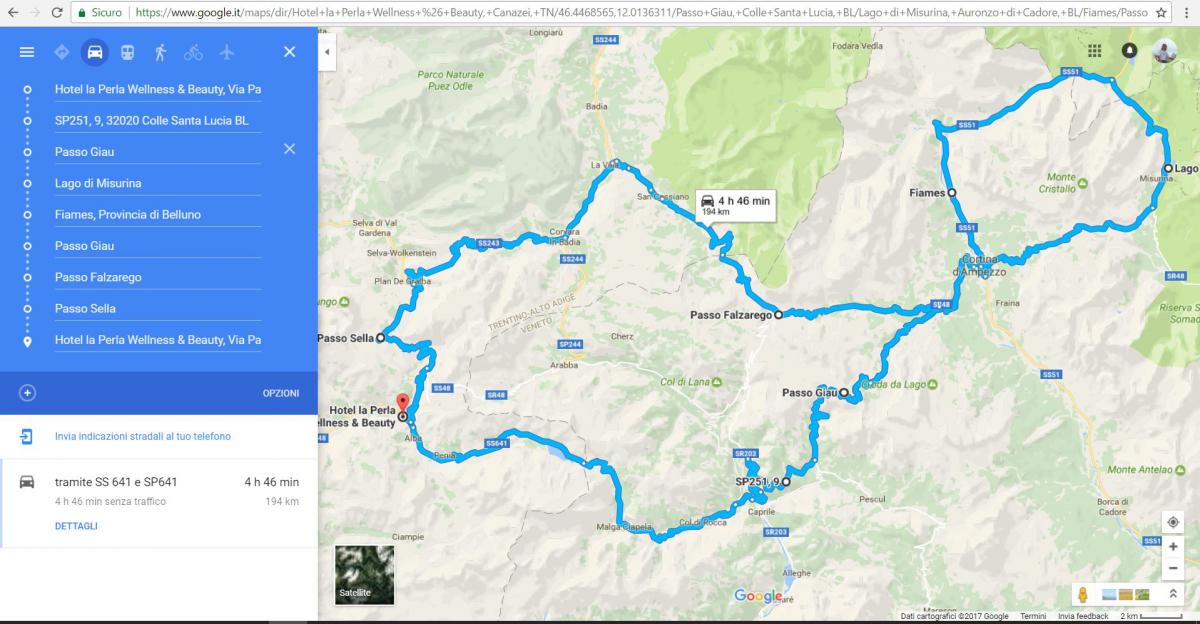The height and width of the screenshot is (624, 1200).
Task: Close the directions panel with X
Action: pos(289,52)
